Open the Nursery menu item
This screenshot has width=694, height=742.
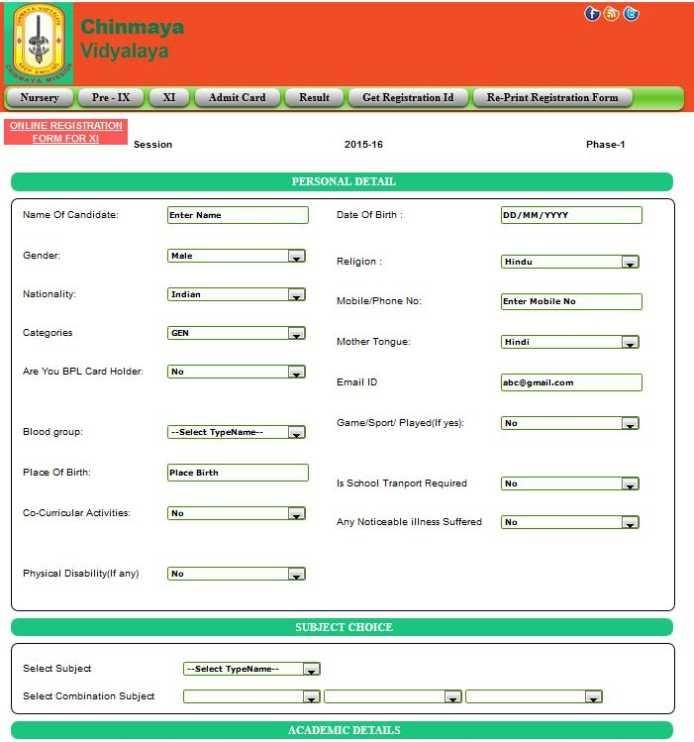point(39,97)
